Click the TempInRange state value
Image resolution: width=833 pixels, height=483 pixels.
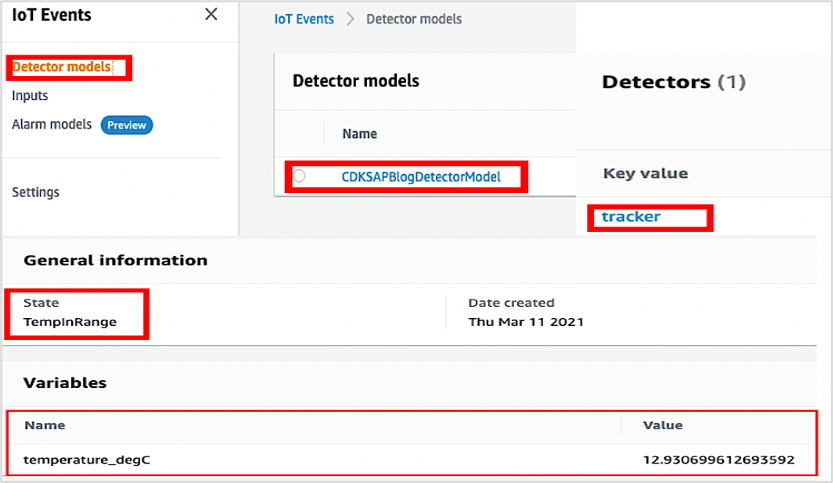70,322
